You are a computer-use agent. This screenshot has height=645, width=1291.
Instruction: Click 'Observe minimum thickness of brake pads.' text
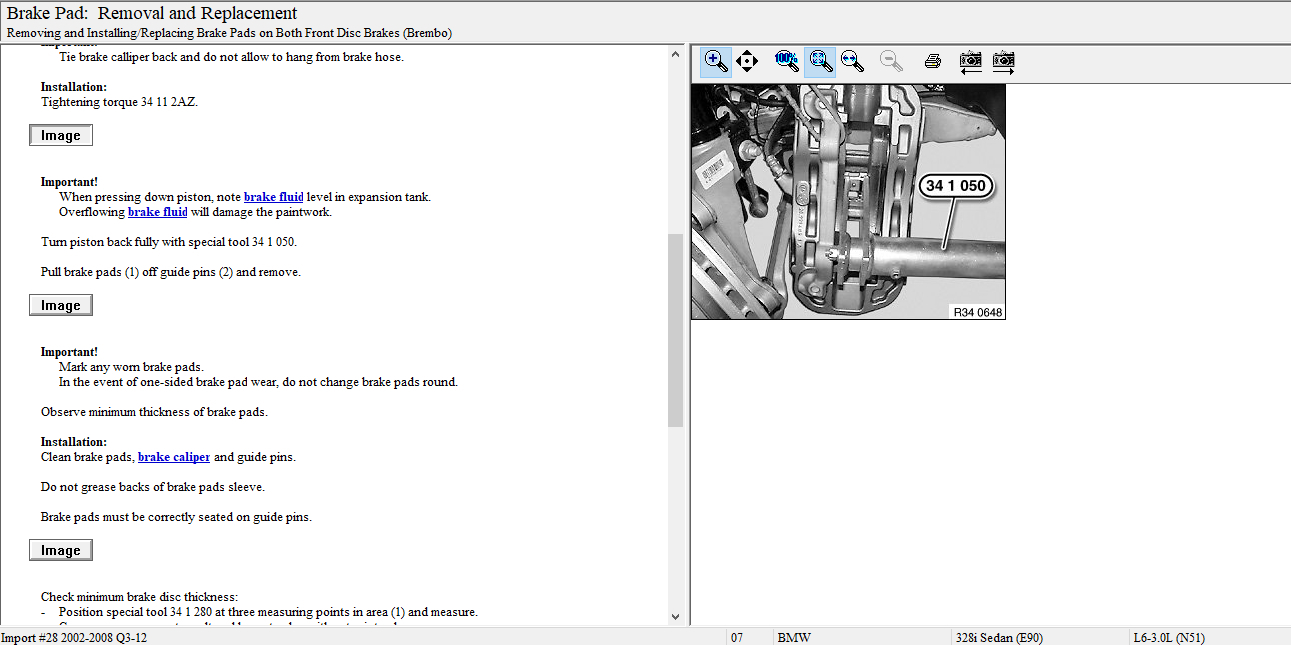pos(154,412)
